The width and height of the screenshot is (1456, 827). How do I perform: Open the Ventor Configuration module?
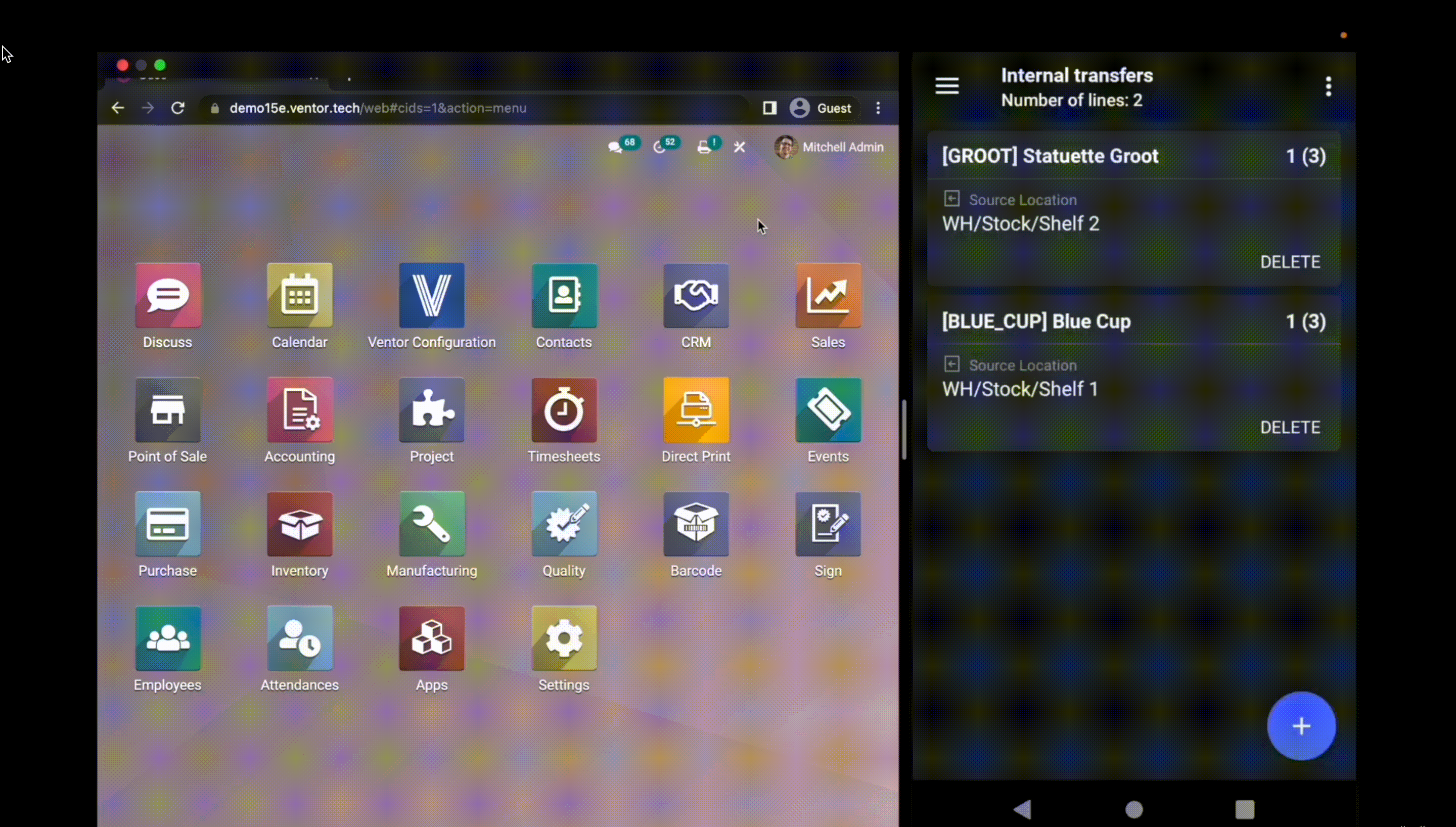[x=431, y=295]
